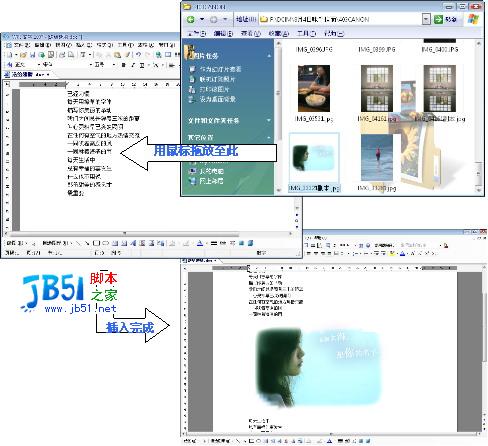Select the selected girl portrait thumbnail in Explorer

coord(314,158)
